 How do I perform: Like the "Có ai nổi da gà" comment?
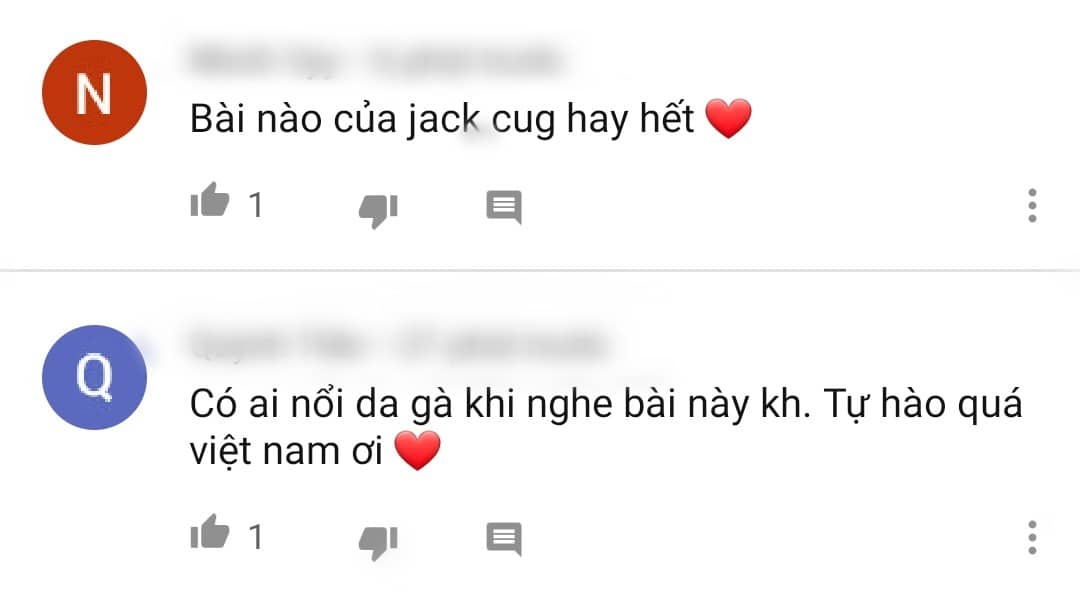click(x=209, y=532)
